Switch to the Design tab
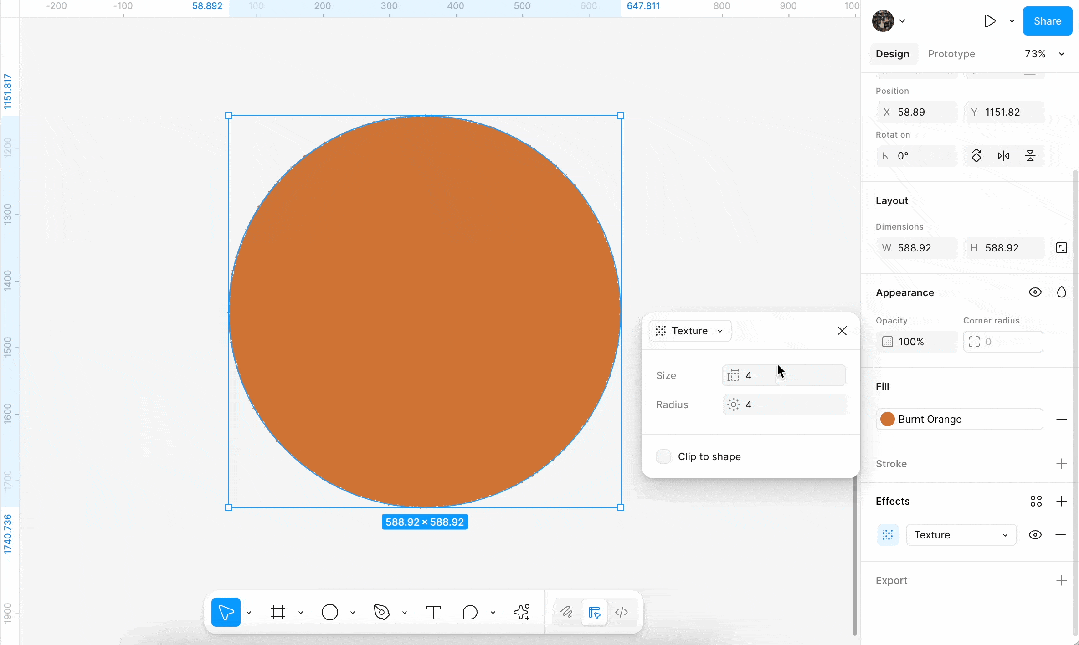1079x645 pixels. [893, 54]
